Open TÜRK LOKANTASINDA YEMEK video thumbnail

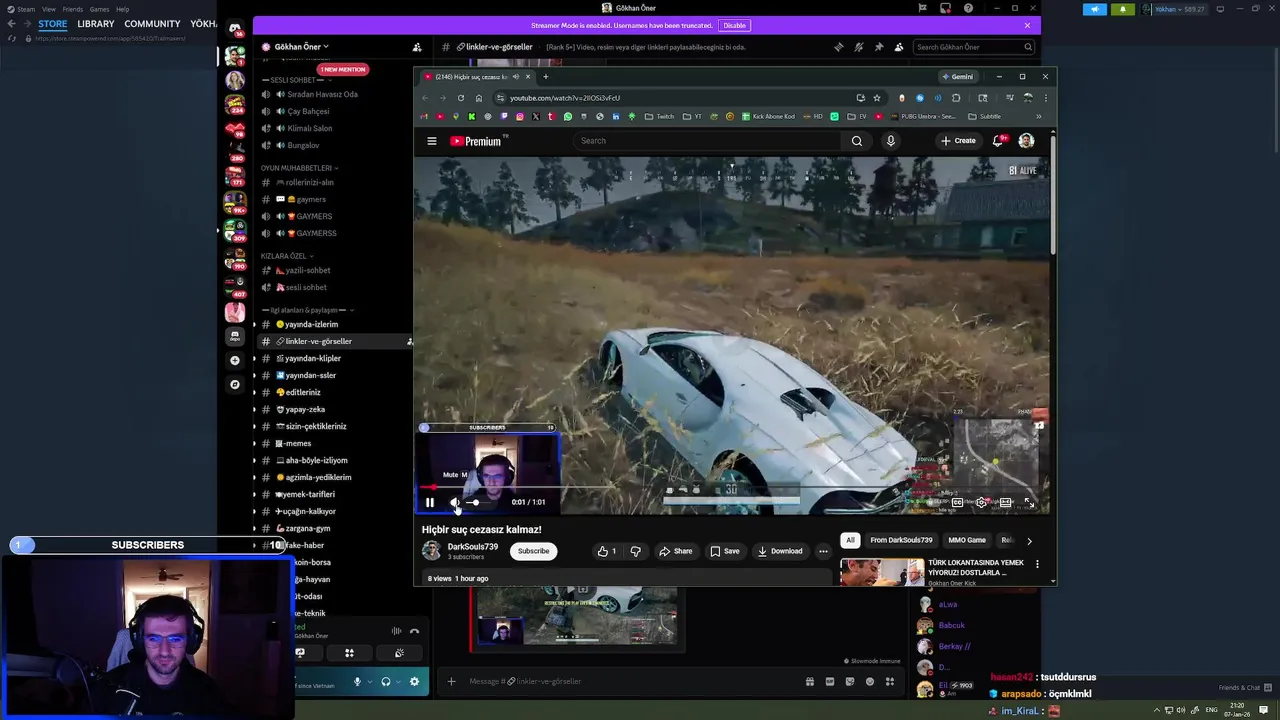tap(882, 571)
